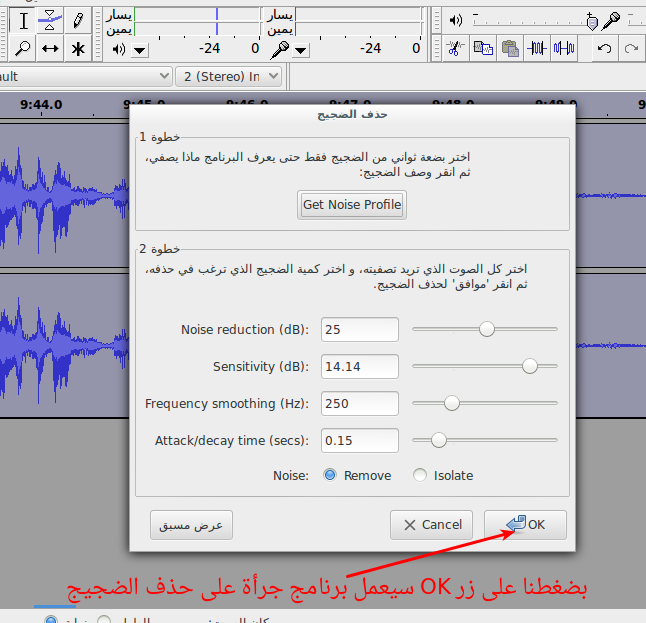This screenshot has height=623, width=646.
Task: Click the Copy icon in edit toolbar
Action: pyautogui.click(x=482, y=49)
